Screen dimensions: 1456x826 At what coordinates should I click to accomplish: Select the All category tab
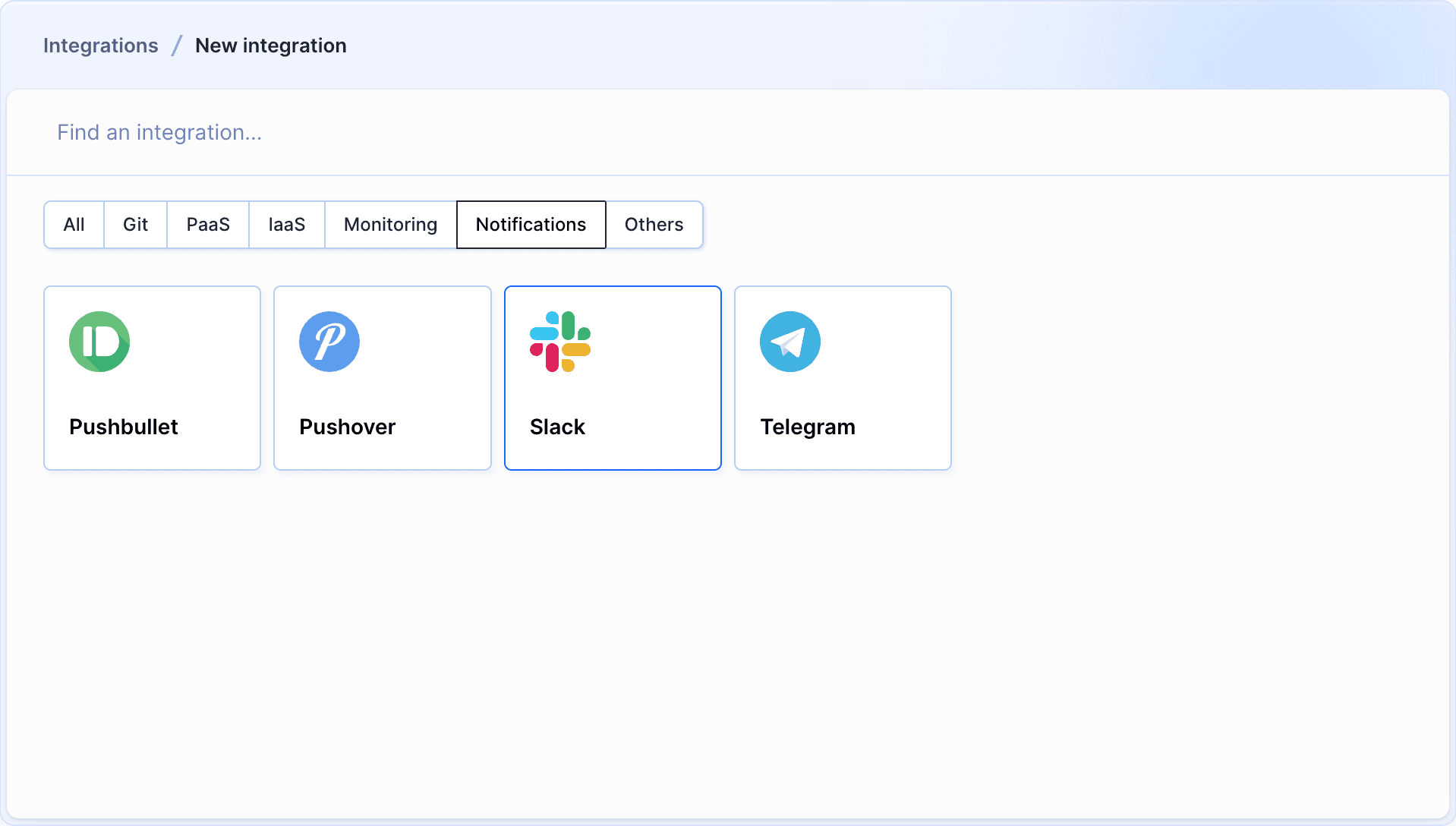click(74, 225)
